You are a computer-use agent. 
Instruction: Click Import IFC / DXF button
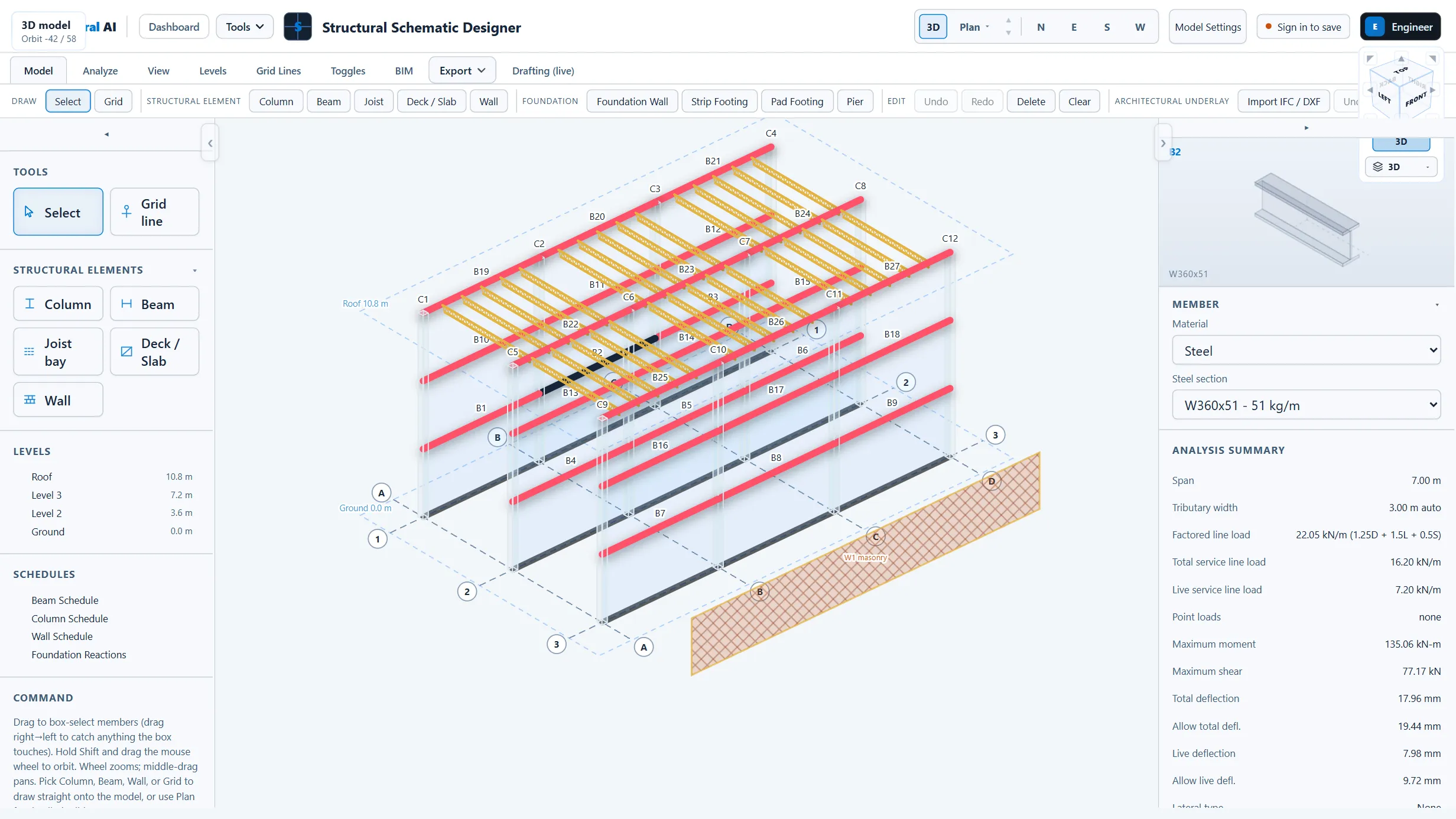(x=1283, y=101)
